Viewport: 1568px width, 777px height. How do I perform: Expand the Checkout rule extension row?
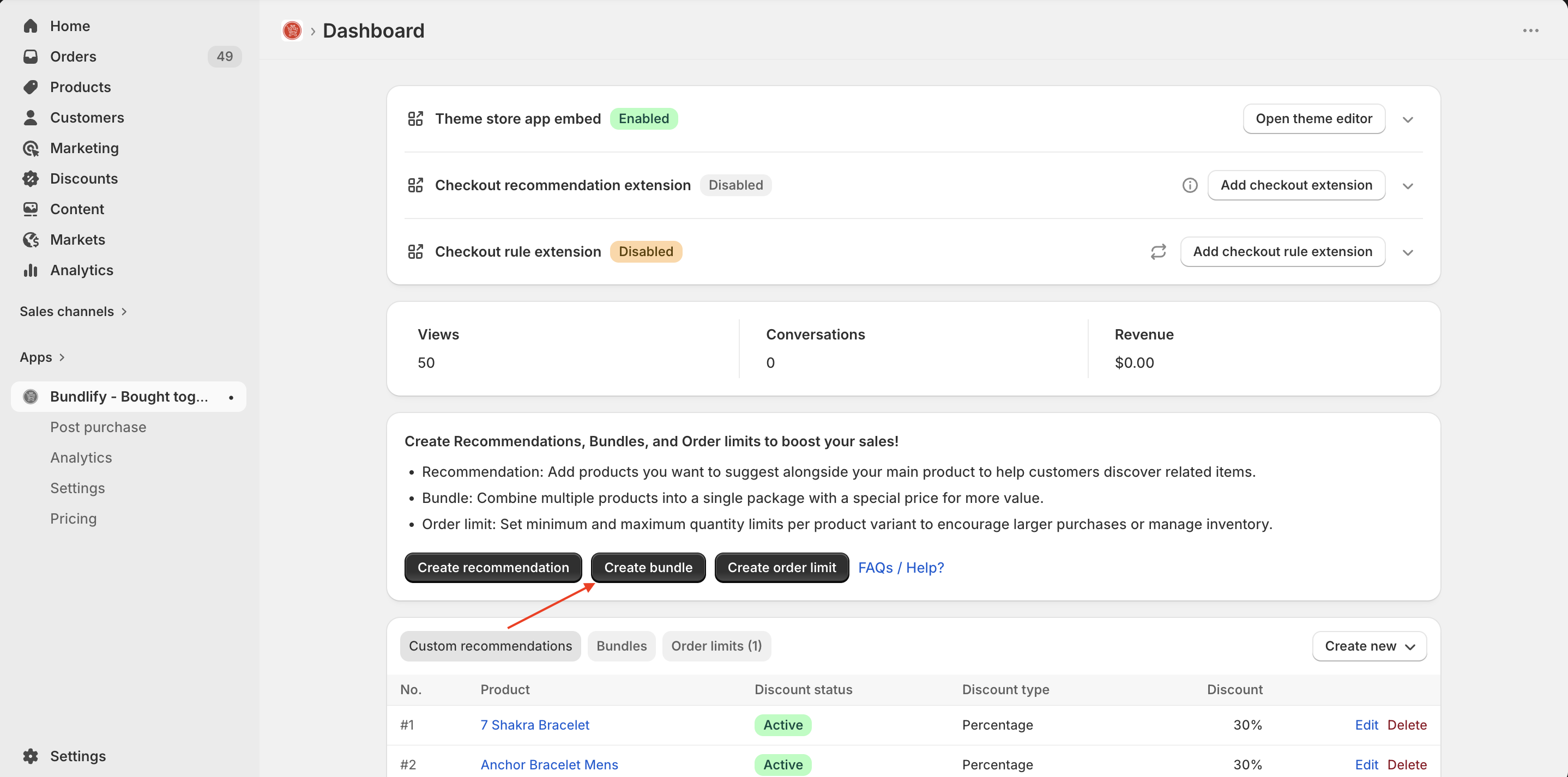(x=1407, y=252)
